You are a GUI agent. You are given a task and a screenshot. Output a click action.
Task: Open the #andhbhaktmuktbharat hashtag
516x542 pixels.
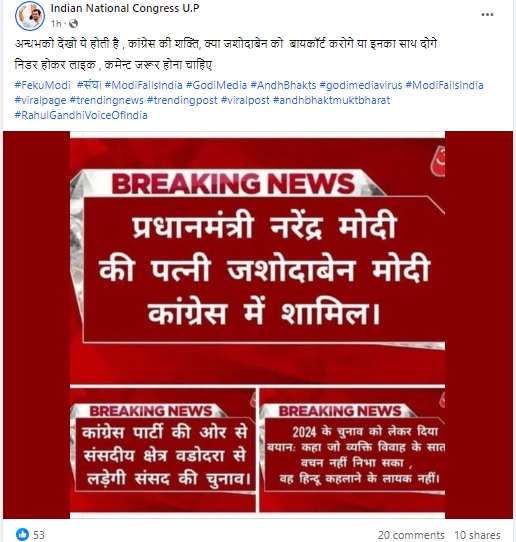point(331,100)
